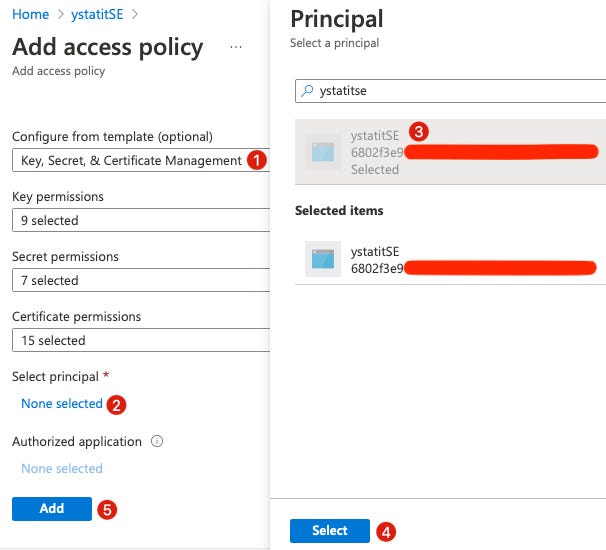The image size is (606, 550).
Task: Click the search magnifier icon
Action: (307, 91)
